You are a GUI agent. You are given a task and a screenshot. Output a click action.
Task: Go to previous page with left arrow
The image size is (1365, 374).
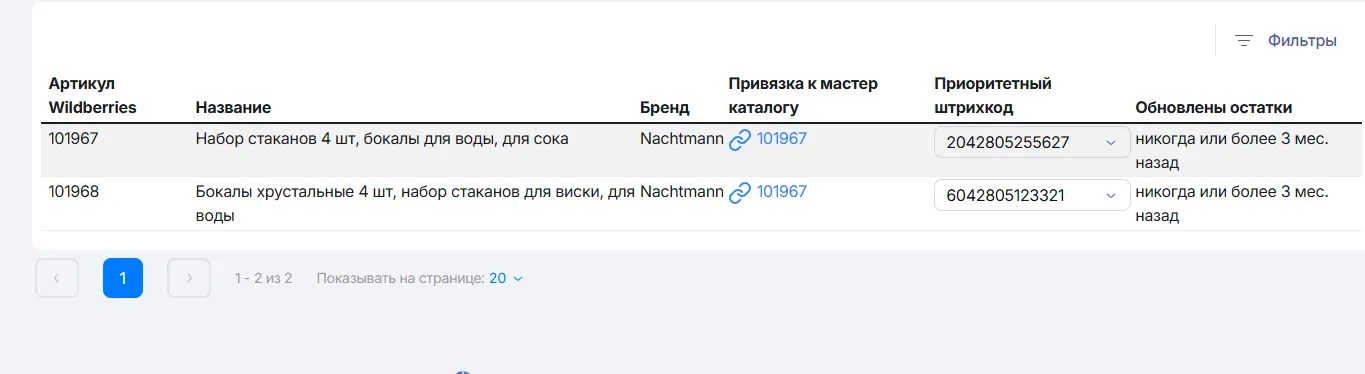[x=57, y=278]
